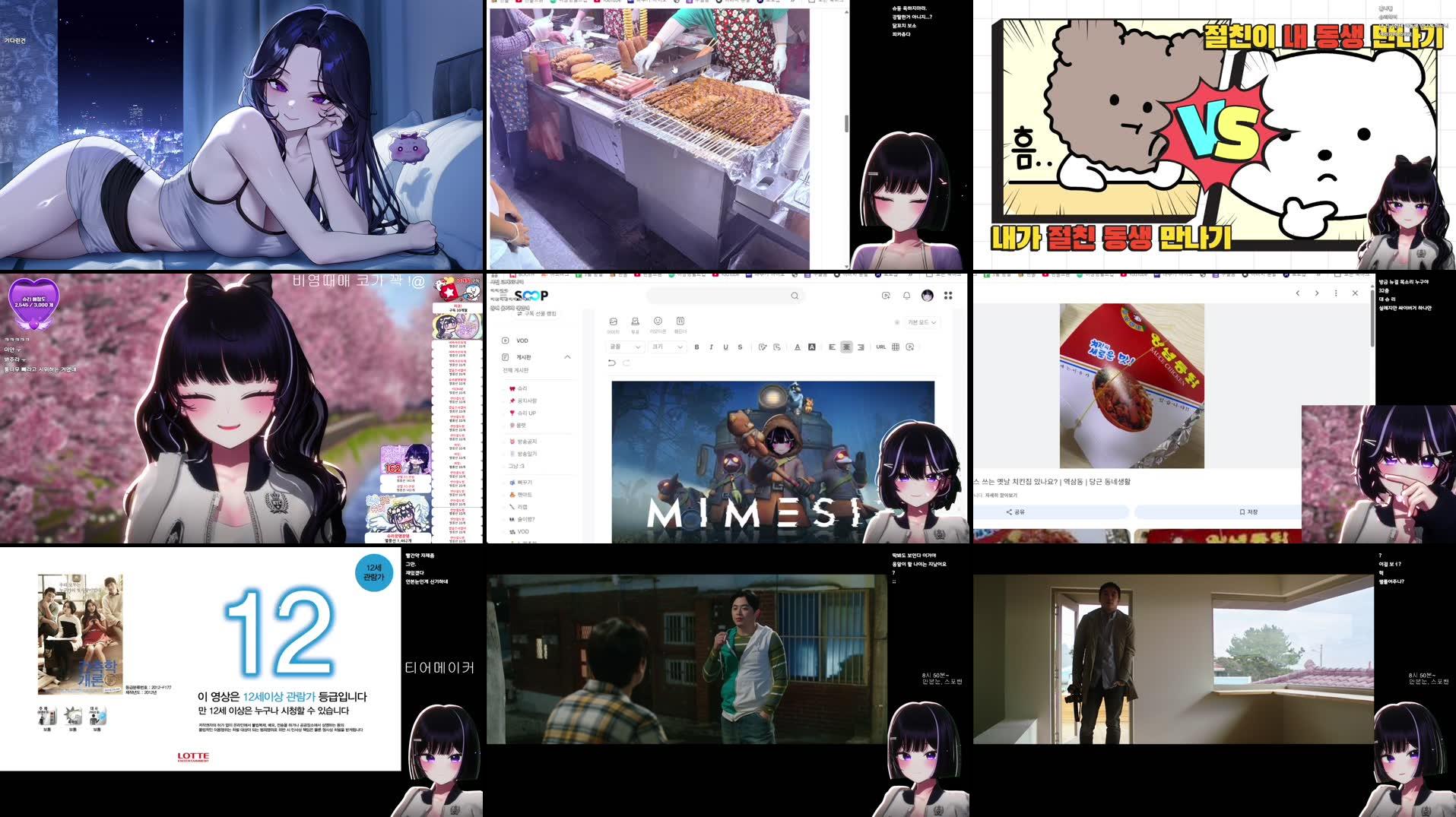Collapse the 게시판 sidebar section
Image resolution: width=1456 pixels, height=817 pixels.
(567, 357)
